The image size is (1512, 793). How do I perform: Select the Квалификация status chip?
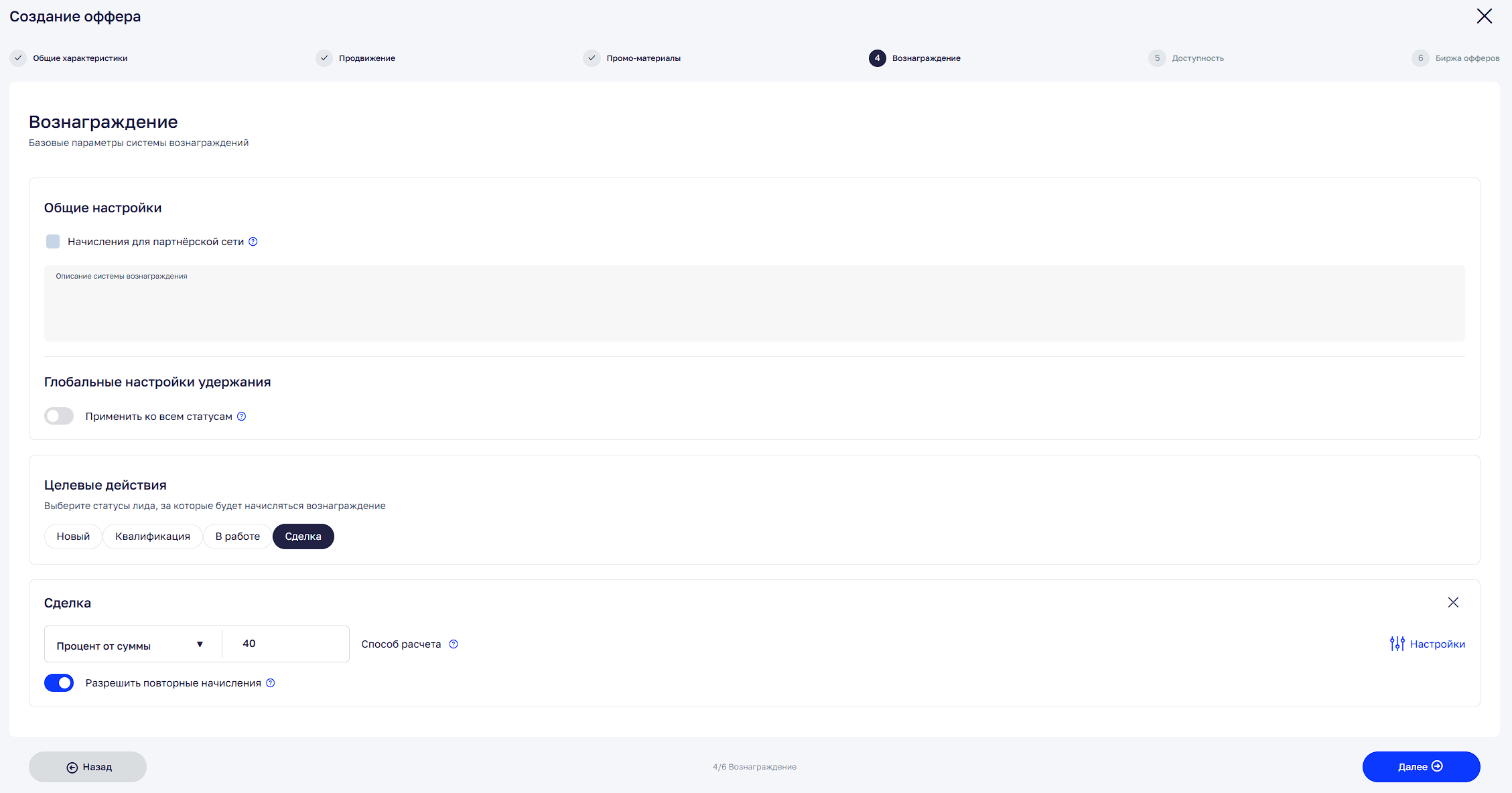tap(153, 536)
